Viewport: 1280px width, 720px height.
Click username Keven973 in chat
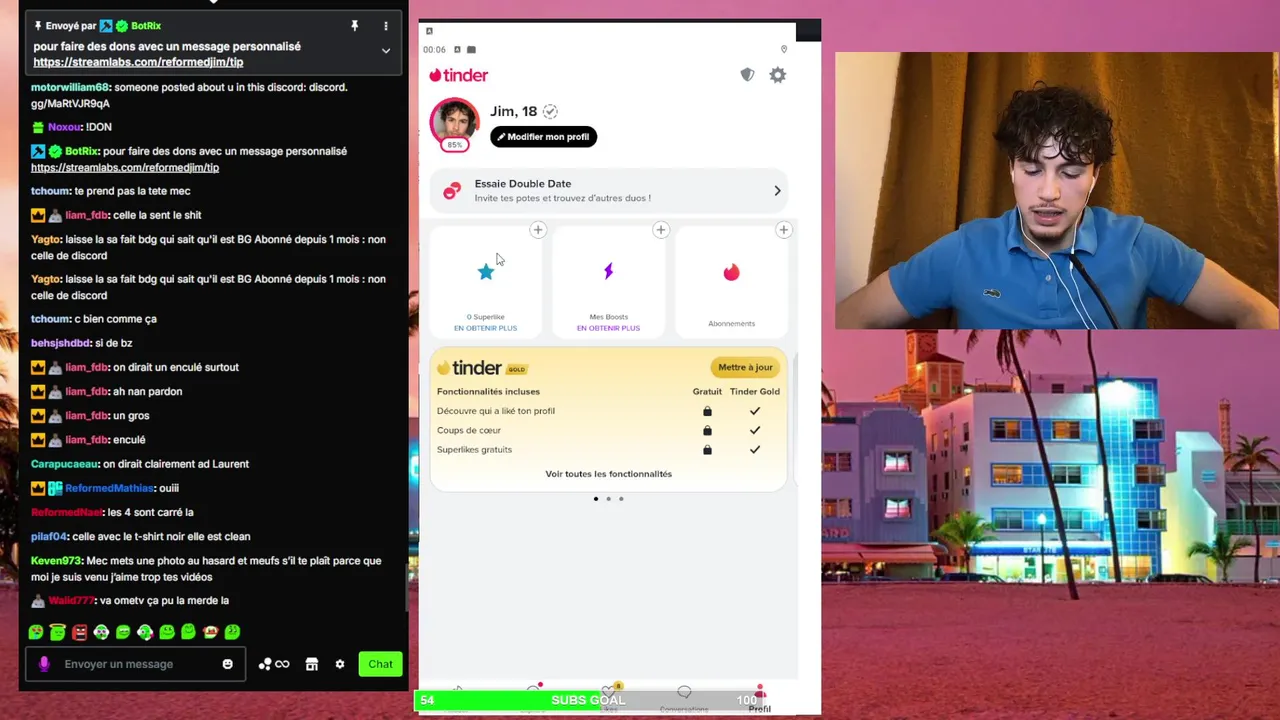click(56, 561)
